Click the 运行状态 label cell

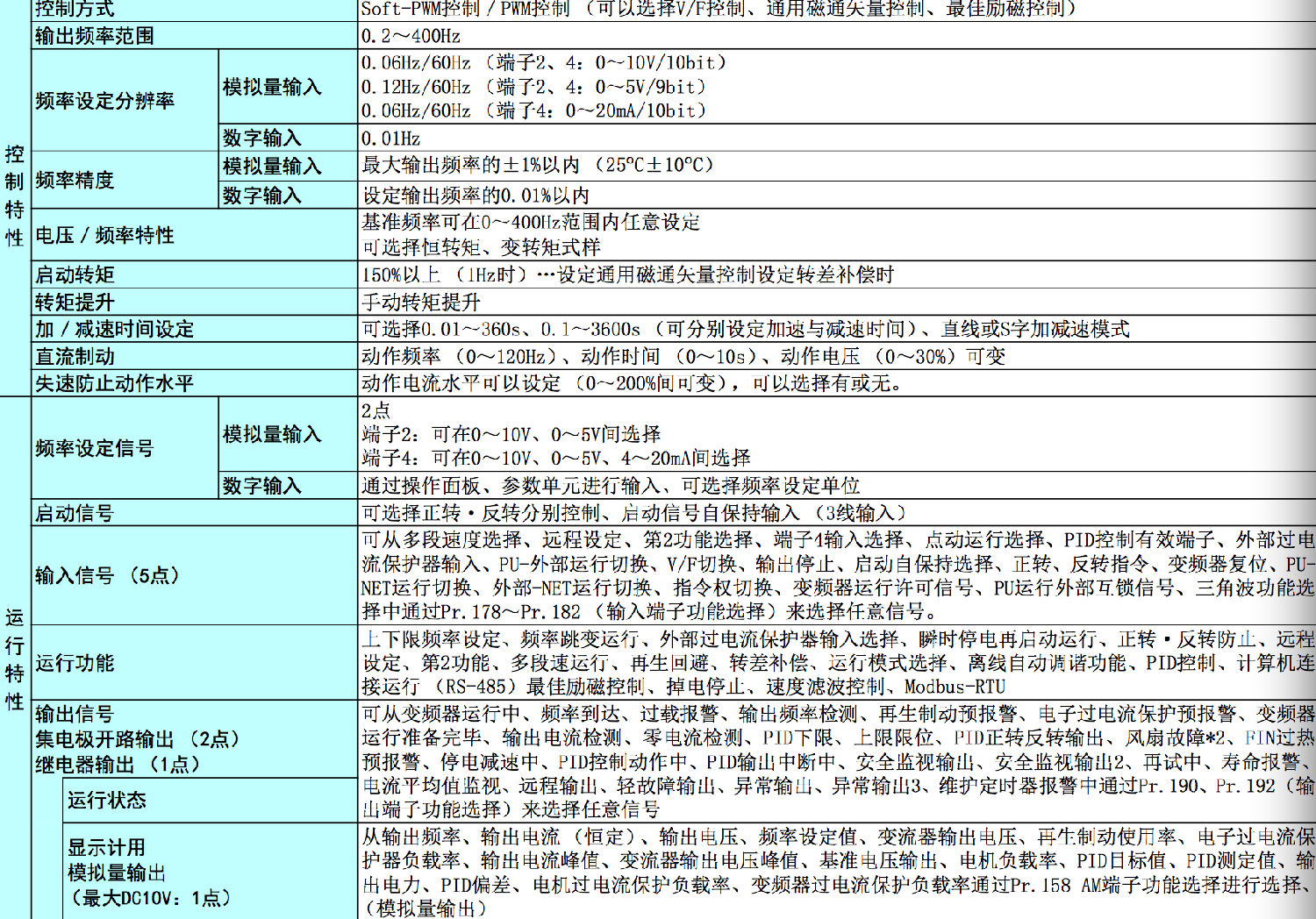pos(210,800)
